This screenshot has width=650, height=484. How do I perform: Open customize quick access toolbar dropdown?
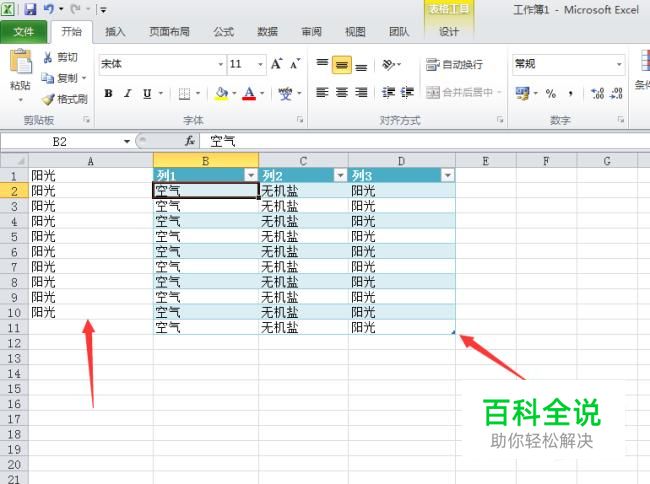pyautogui.click(x=103, y=10)
